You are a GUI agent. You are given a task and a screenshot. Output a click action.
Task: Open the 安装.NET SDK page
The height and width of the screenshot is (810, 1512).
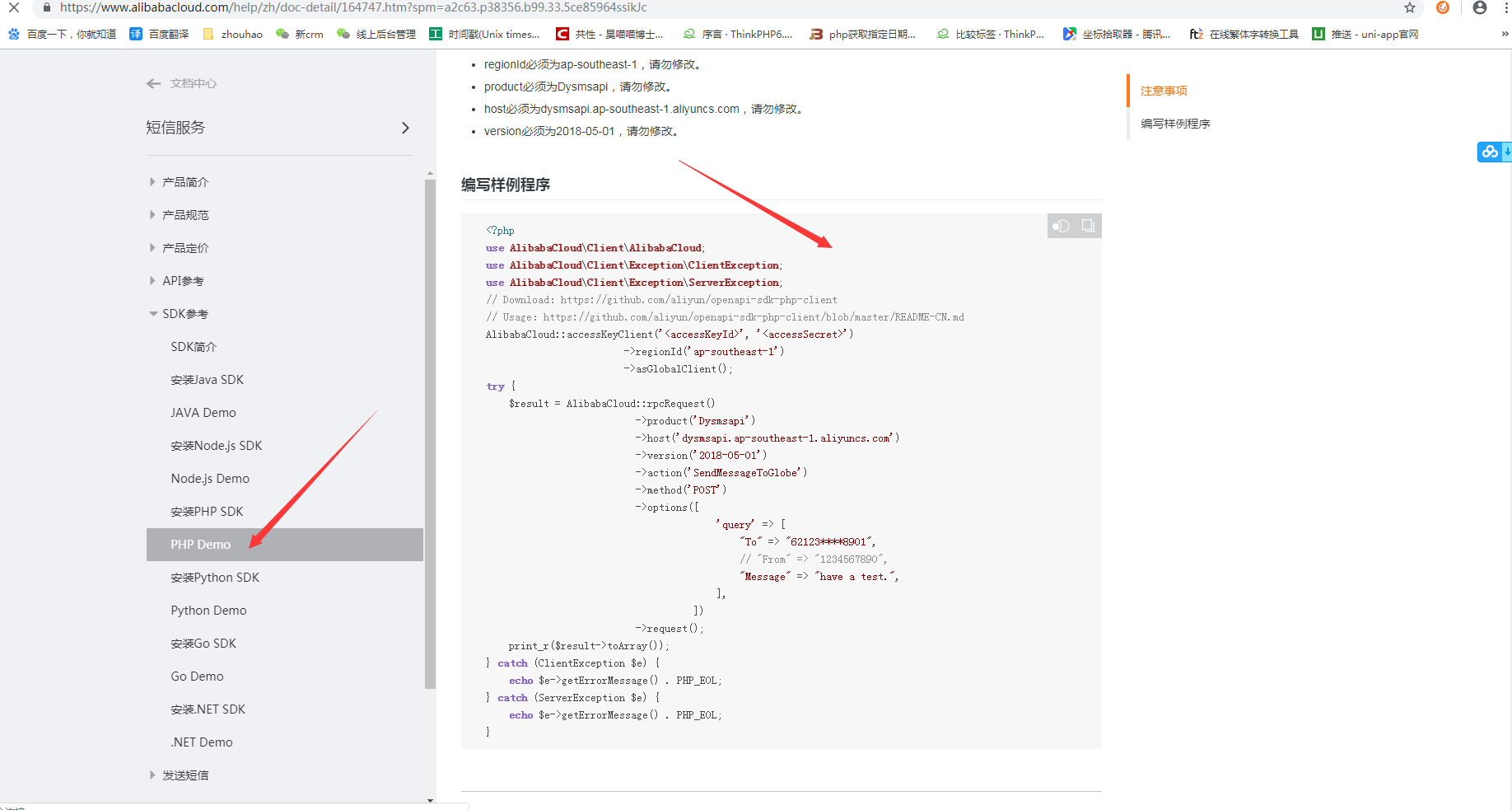click(x=208, y=709)
